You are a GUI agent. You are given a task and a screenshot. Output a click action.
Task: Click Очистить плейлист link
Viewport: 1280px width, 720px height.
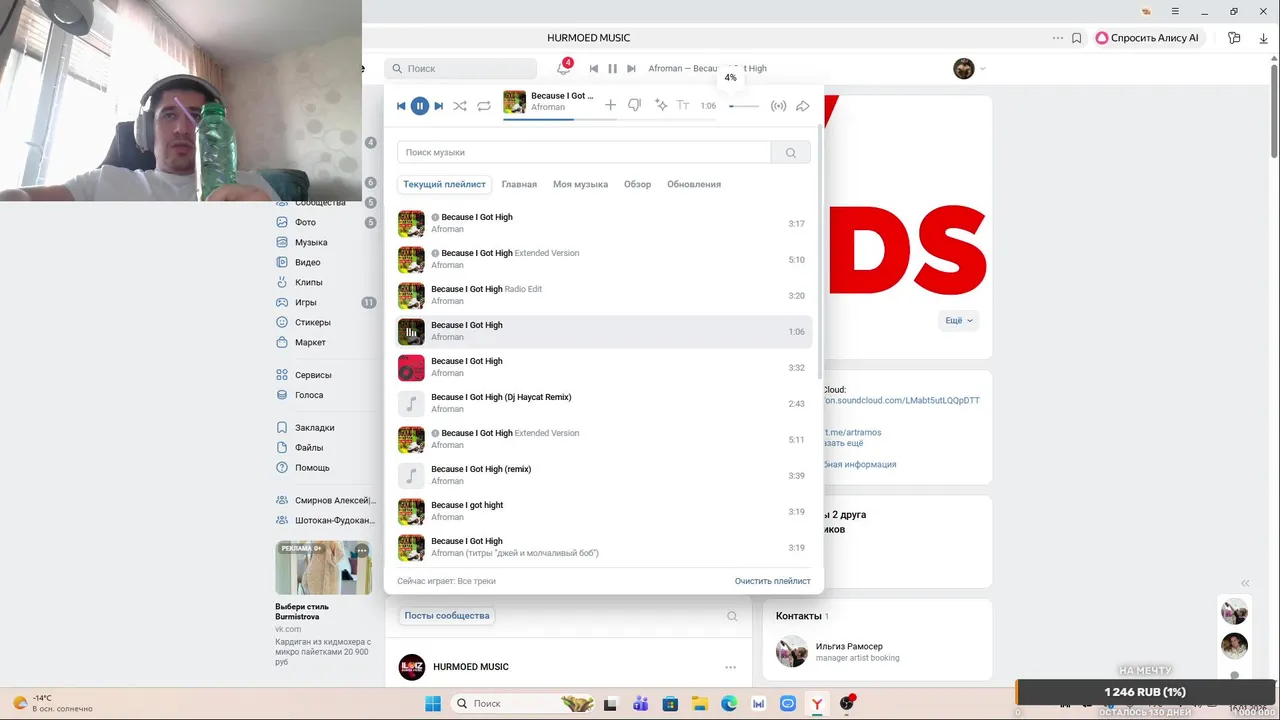point(772,581)
